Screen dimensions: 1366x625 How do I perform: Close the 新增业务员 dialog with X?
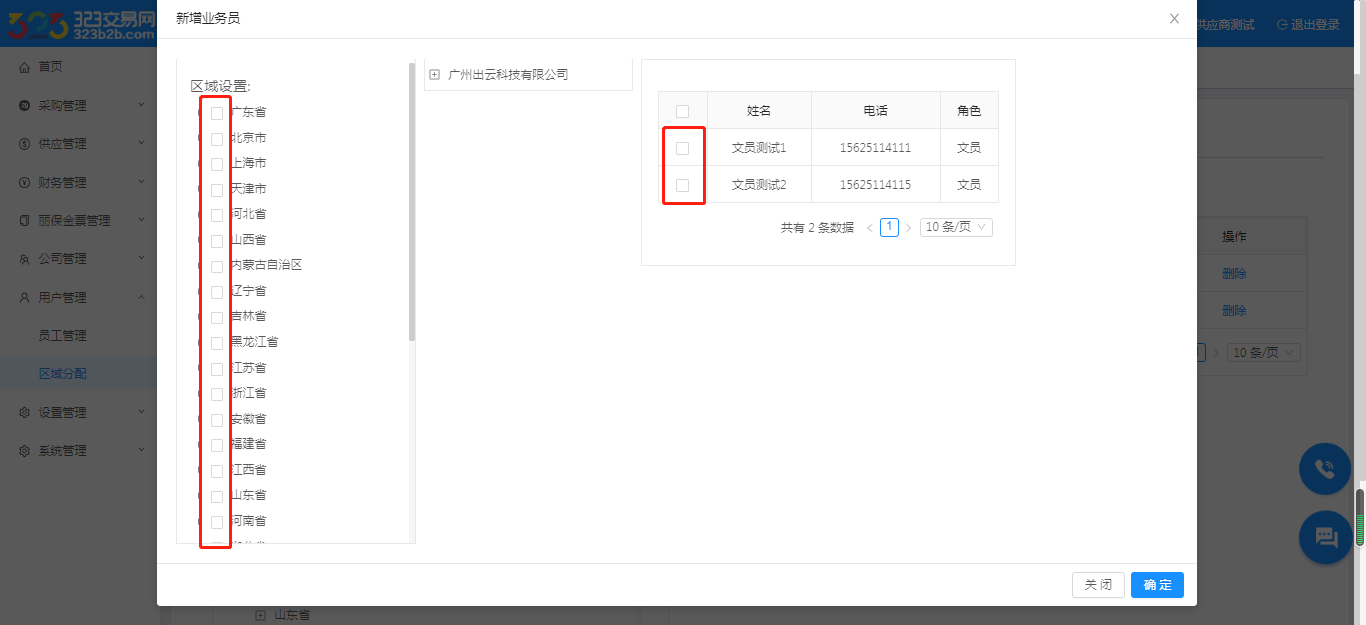1174,19
